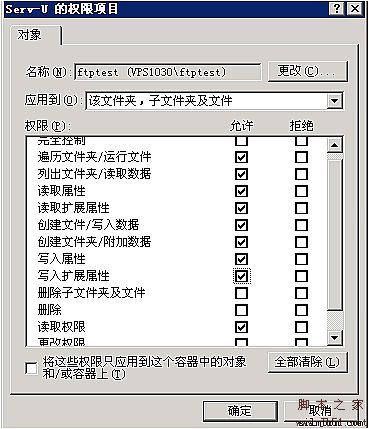Viewport: 369px width, 429px height.
Task: Tick the allow box for 删除
Action: click(x=241, y=310)
